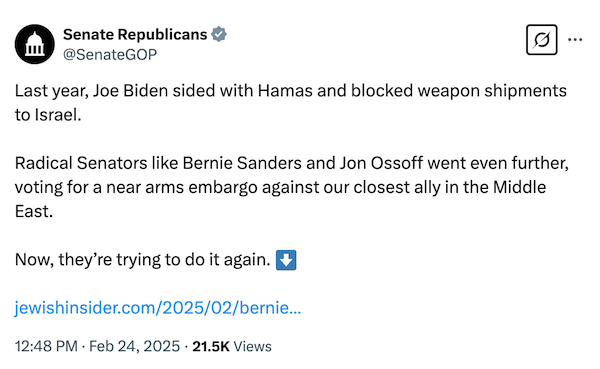
Task: Click the down-arrow emoji in the tweet
Action: [286, 260]
